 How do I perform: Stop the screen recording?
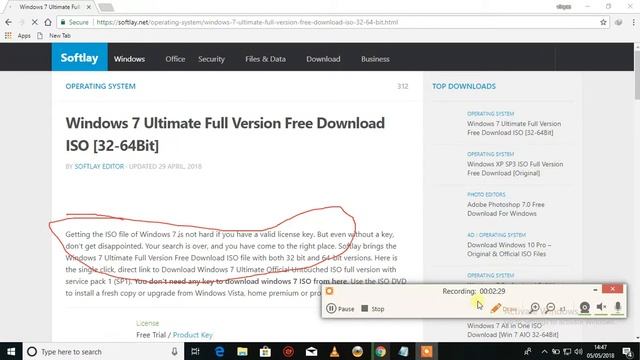click(x=373, y=309)
